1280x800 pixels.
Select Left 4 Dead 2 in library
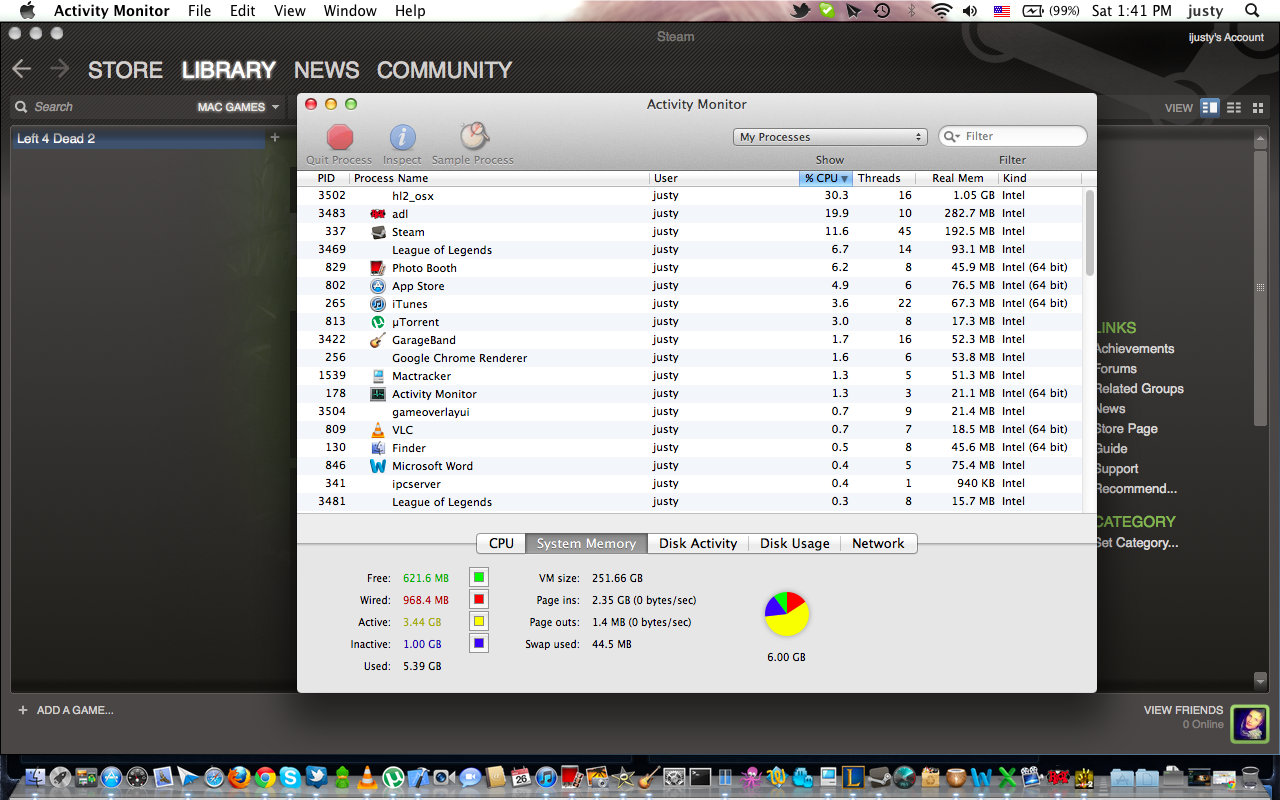point(140,139)
